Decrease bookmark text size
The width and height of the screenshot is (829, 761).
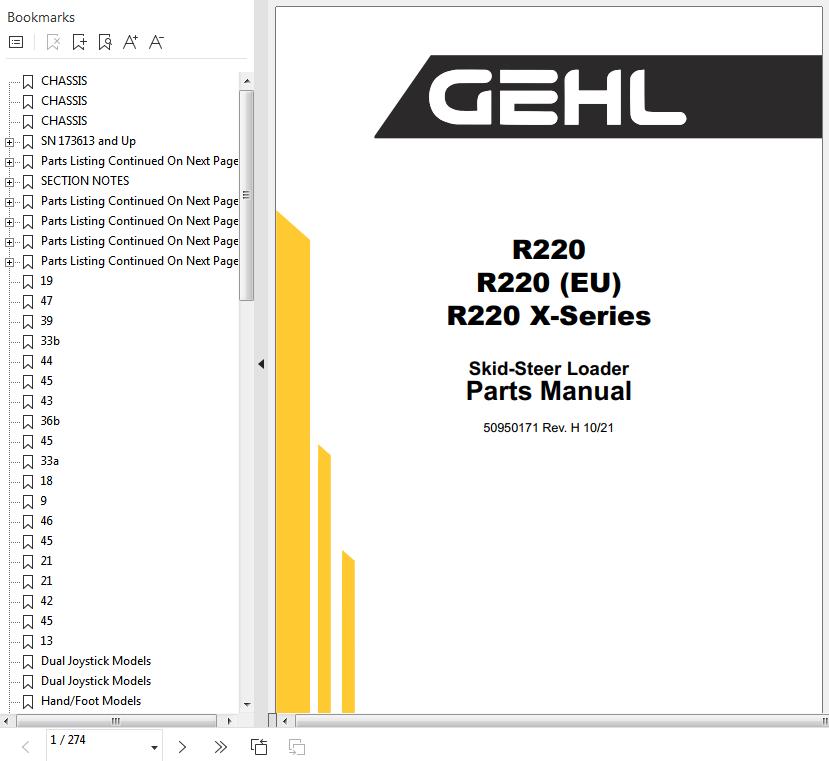coord(156,42)
